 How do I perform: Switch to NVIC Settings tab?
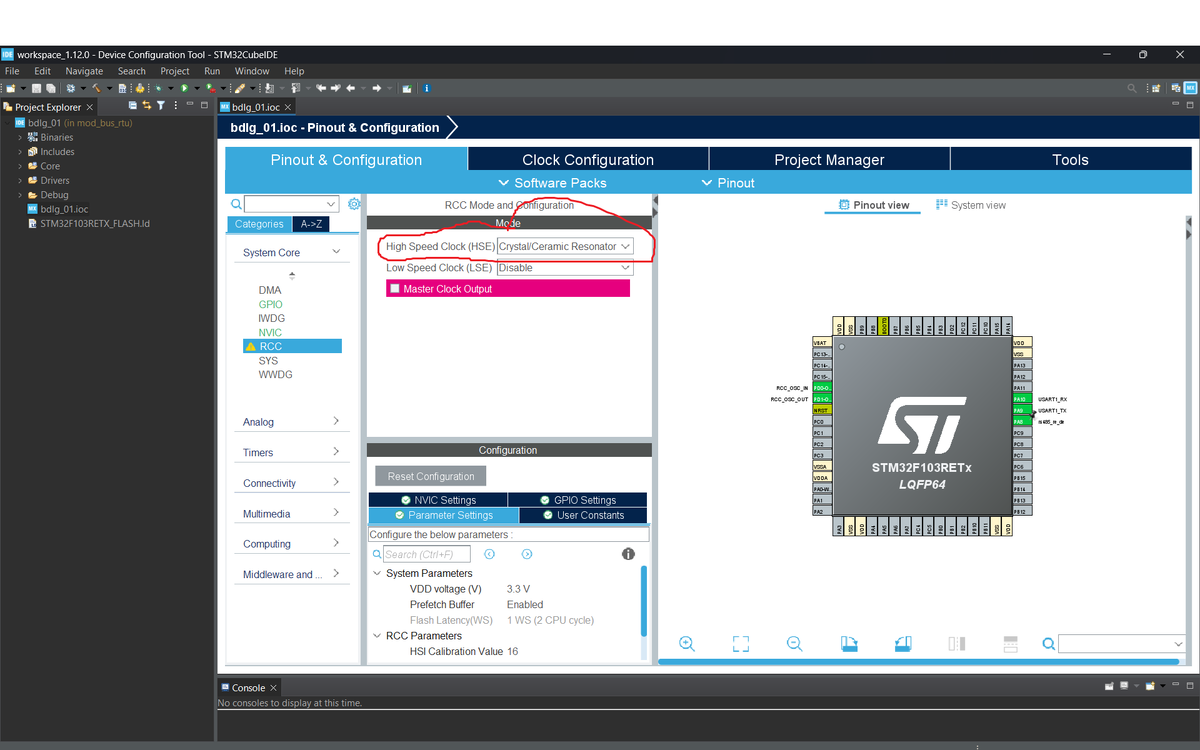point(438,500)
